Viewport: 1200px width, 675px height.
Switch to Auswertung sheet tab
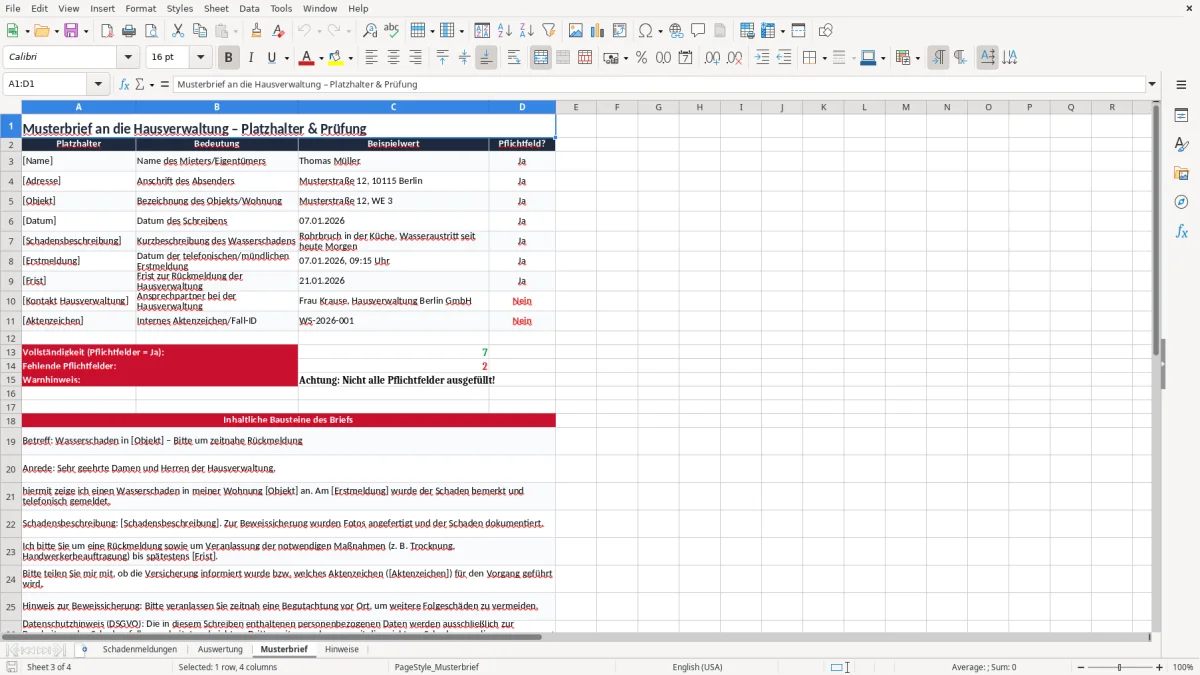tap(220, 649)
